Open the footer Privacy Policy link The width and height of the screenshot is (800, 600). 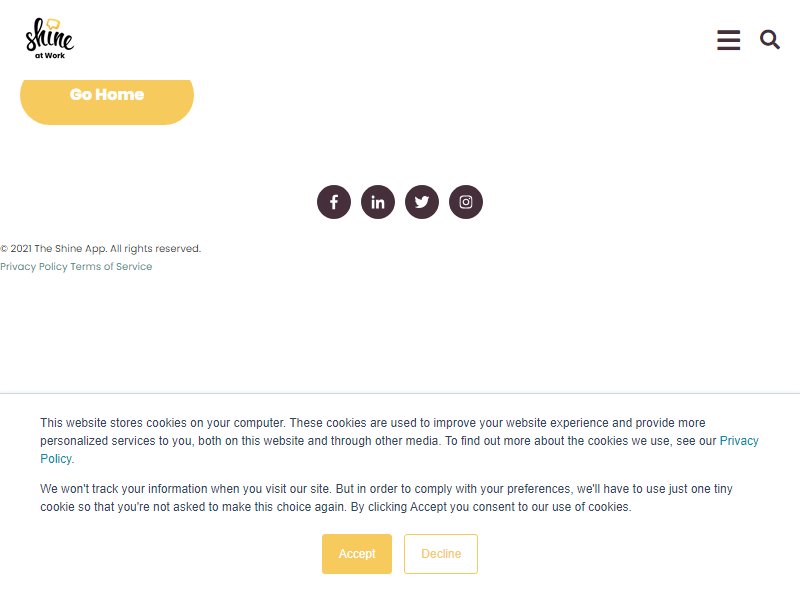pos(34,266)
